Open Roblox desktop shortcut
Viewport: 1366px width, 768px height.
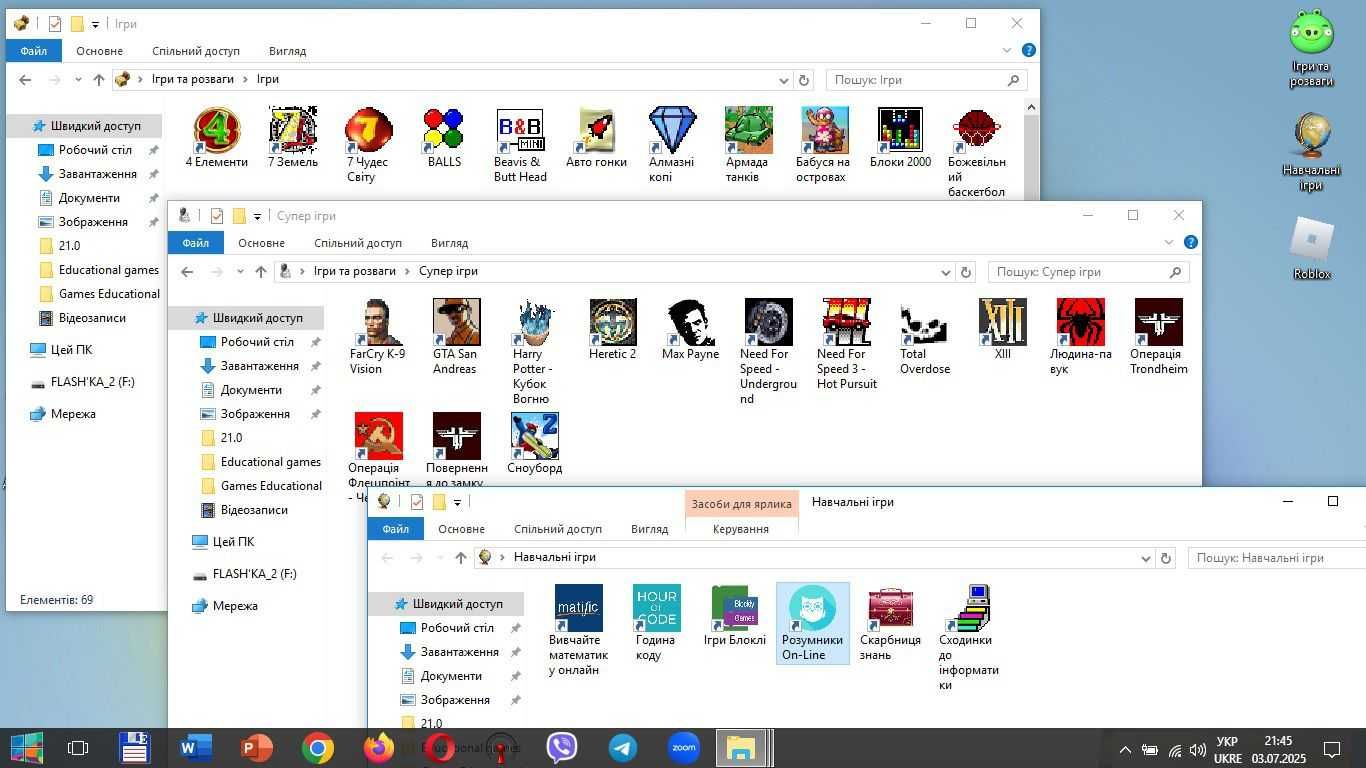point(1311,249)
